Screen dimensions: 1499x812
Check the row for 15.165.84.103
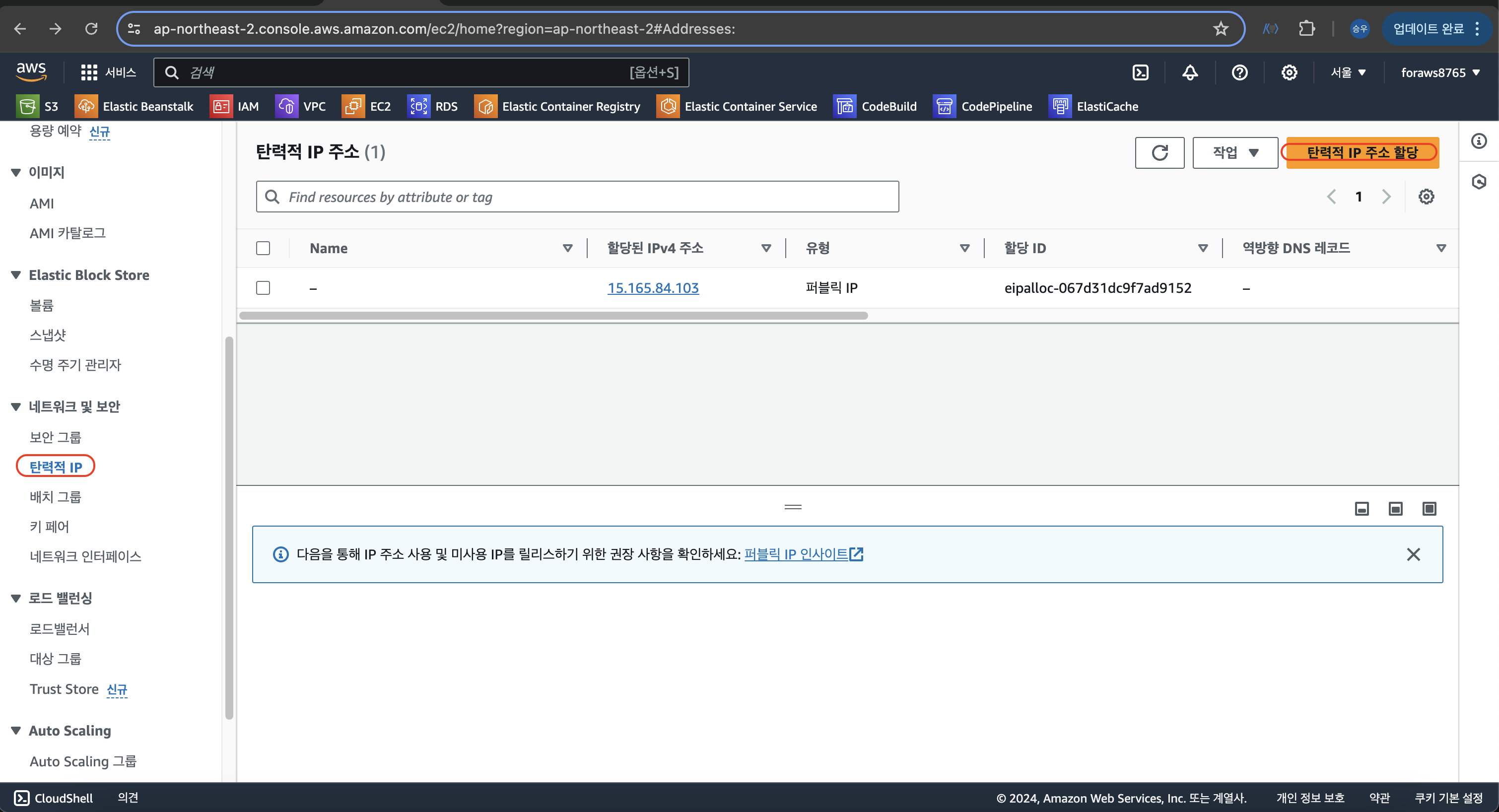263,288
